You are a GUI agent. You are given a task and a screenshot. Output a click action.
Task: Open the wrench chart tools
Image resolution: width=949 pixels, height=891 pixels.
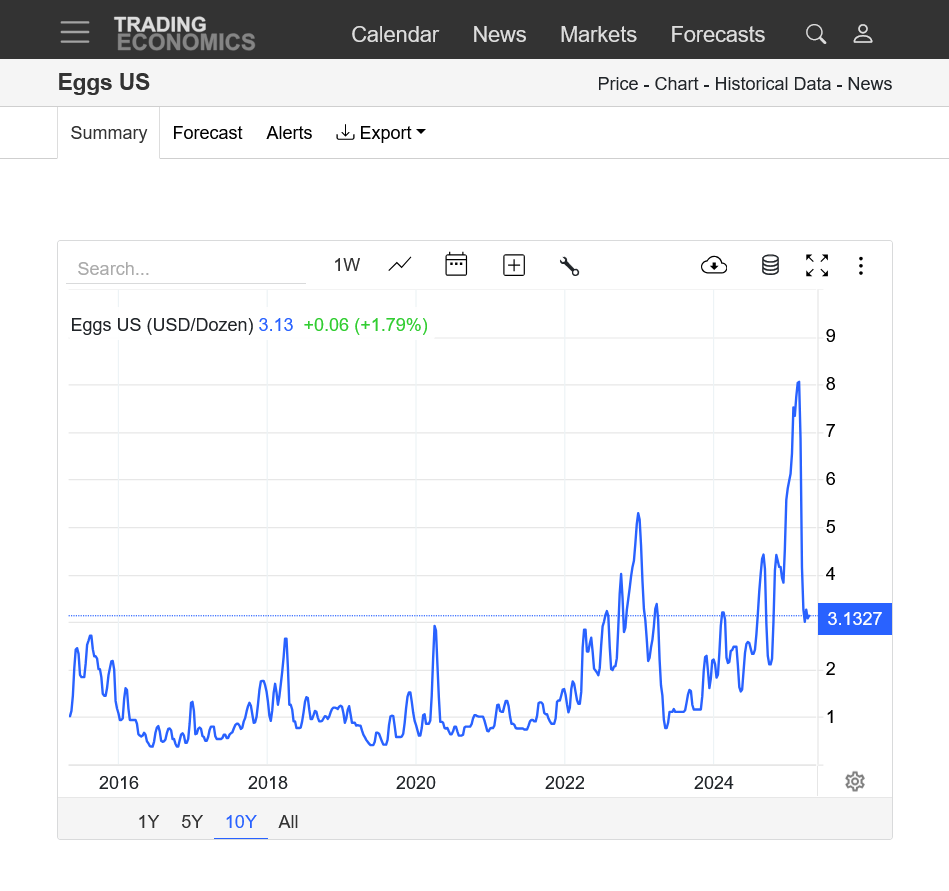(570, 266)
